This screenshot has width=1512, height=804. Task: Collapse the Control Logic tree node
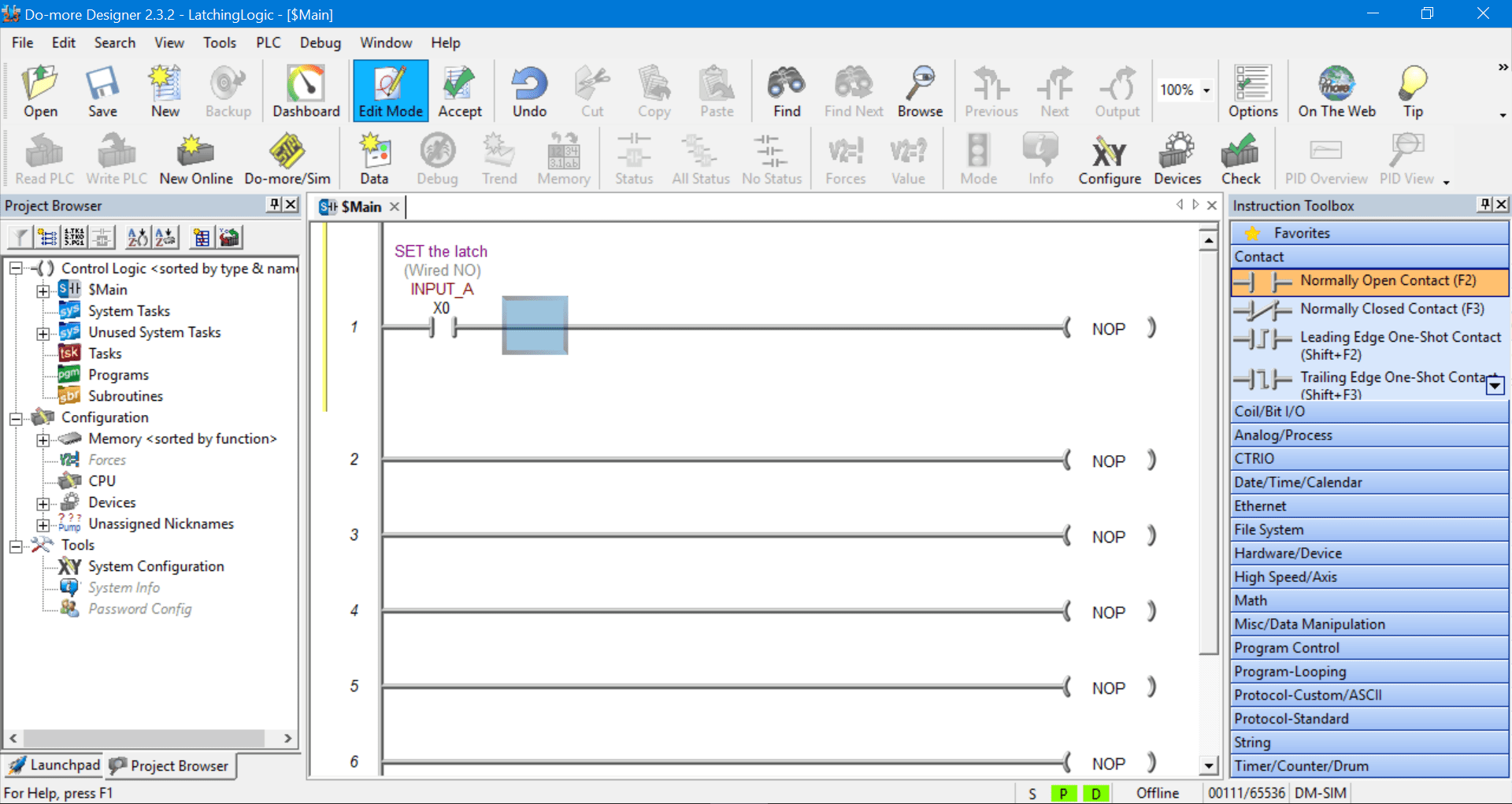click(x=16, y=269)
